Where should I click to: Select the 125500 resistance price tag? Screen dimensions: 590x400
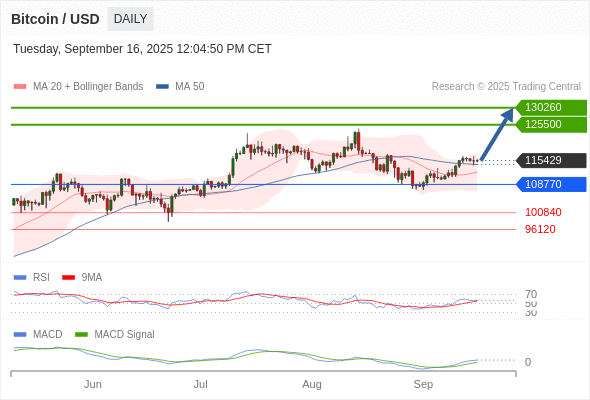point(551,125)
